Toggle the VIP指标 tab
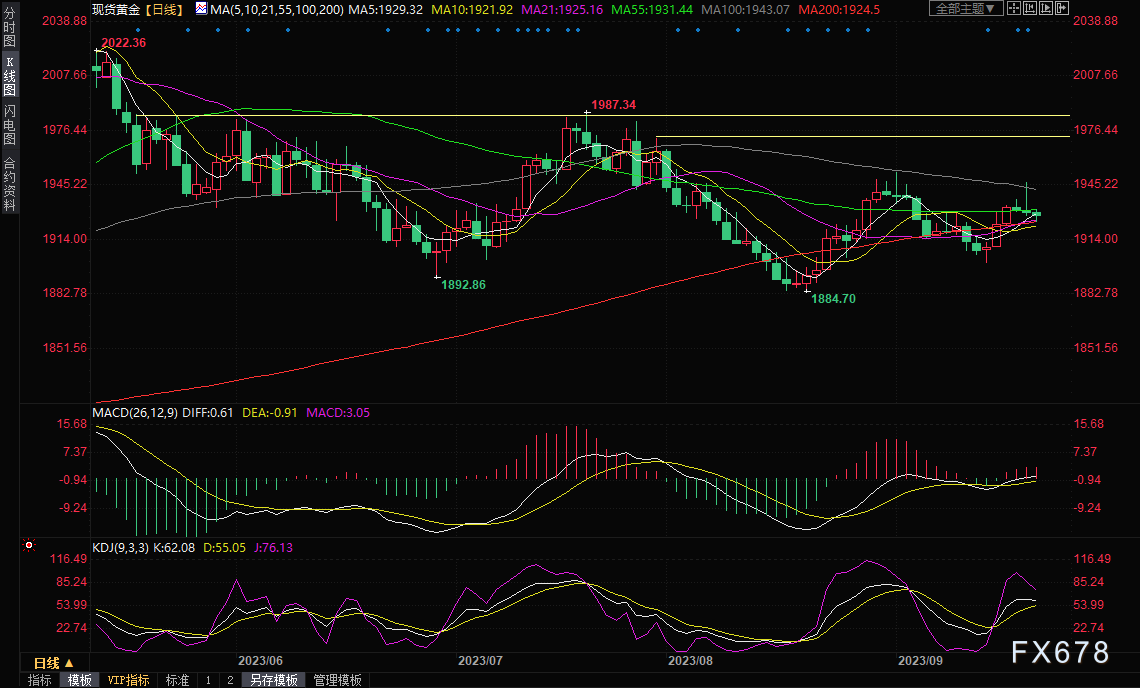1140x688 pixels. [x=128, y=680]
